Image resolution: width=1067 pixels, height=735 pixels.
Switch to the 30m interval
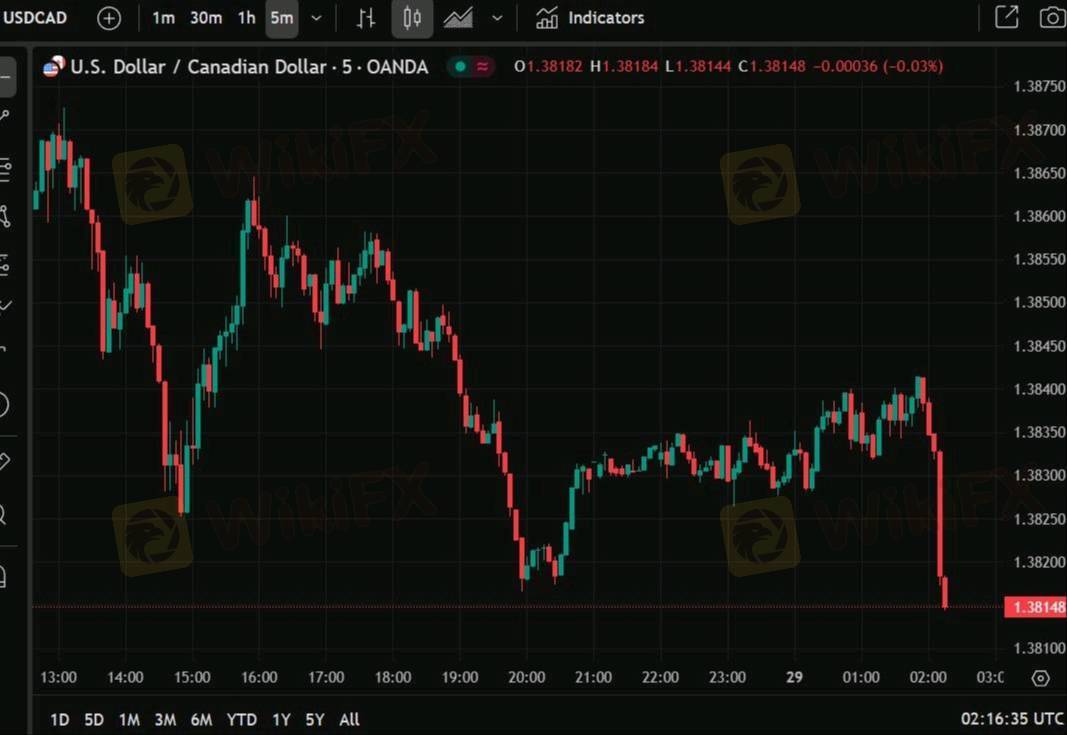(x=206, y=18)
